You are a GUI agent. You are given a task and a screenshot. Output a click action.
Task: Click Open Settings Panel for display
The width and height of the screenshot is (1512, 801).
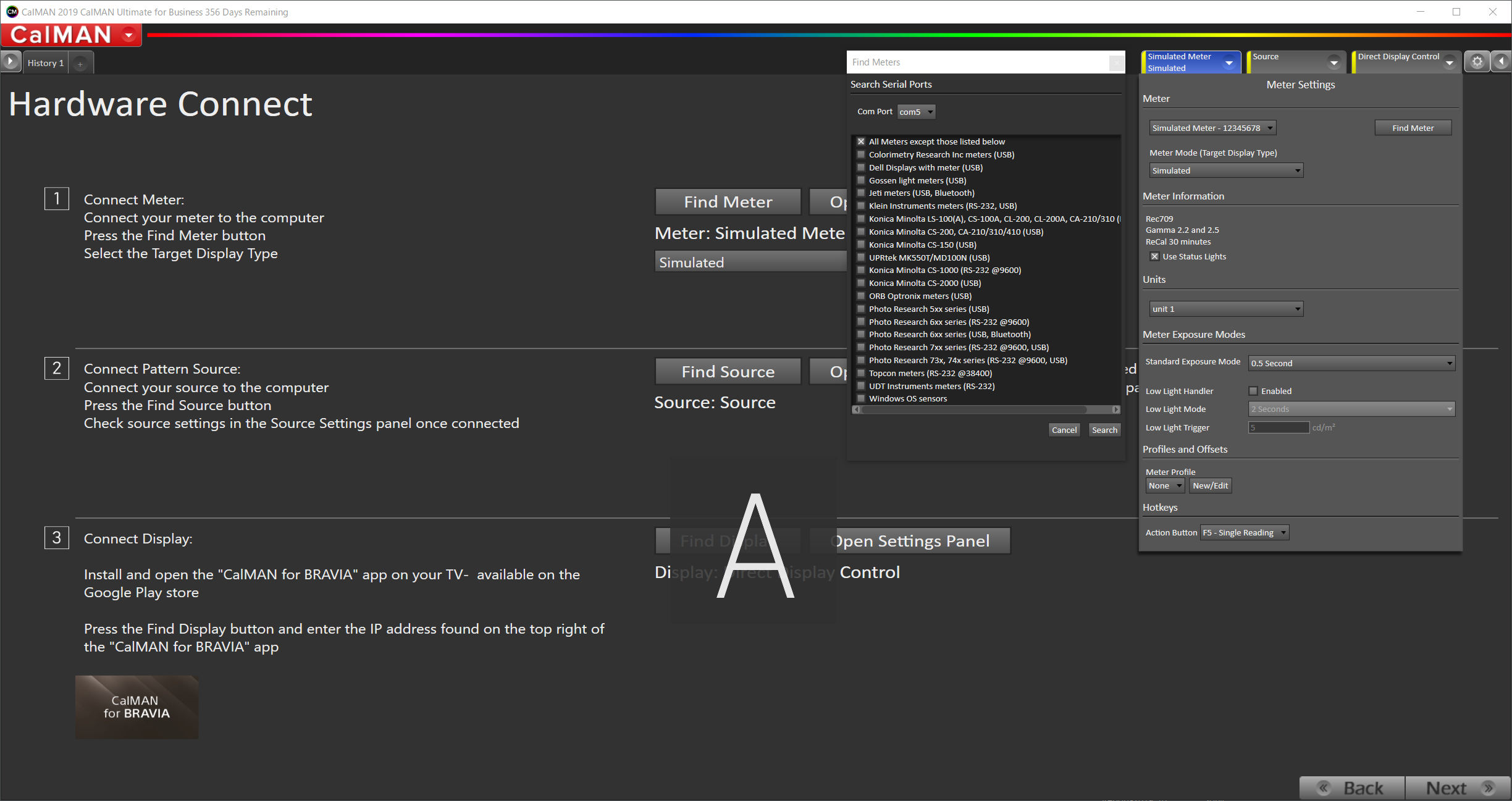coord(910,541)
